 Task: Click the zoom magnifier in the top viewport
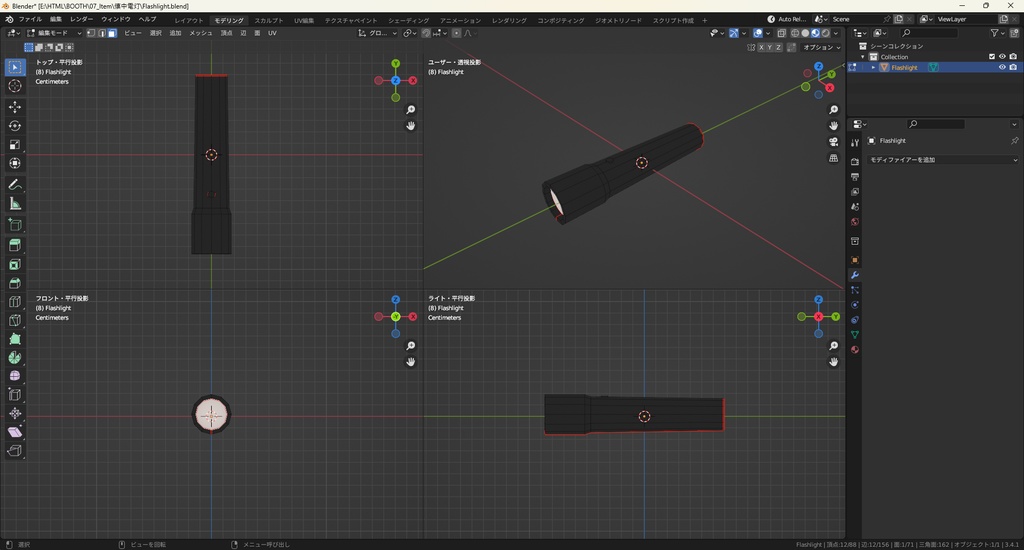[x=411, y=110]
